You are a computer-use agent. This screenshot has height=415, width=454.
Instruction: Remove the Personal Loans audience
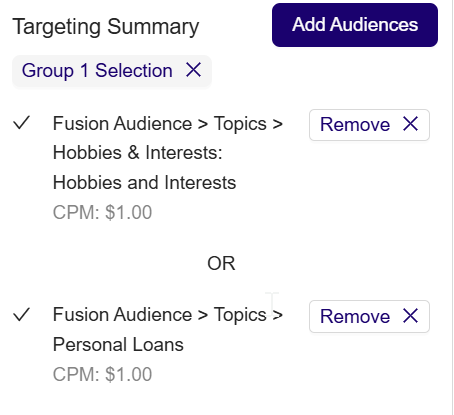coord(369,316)
